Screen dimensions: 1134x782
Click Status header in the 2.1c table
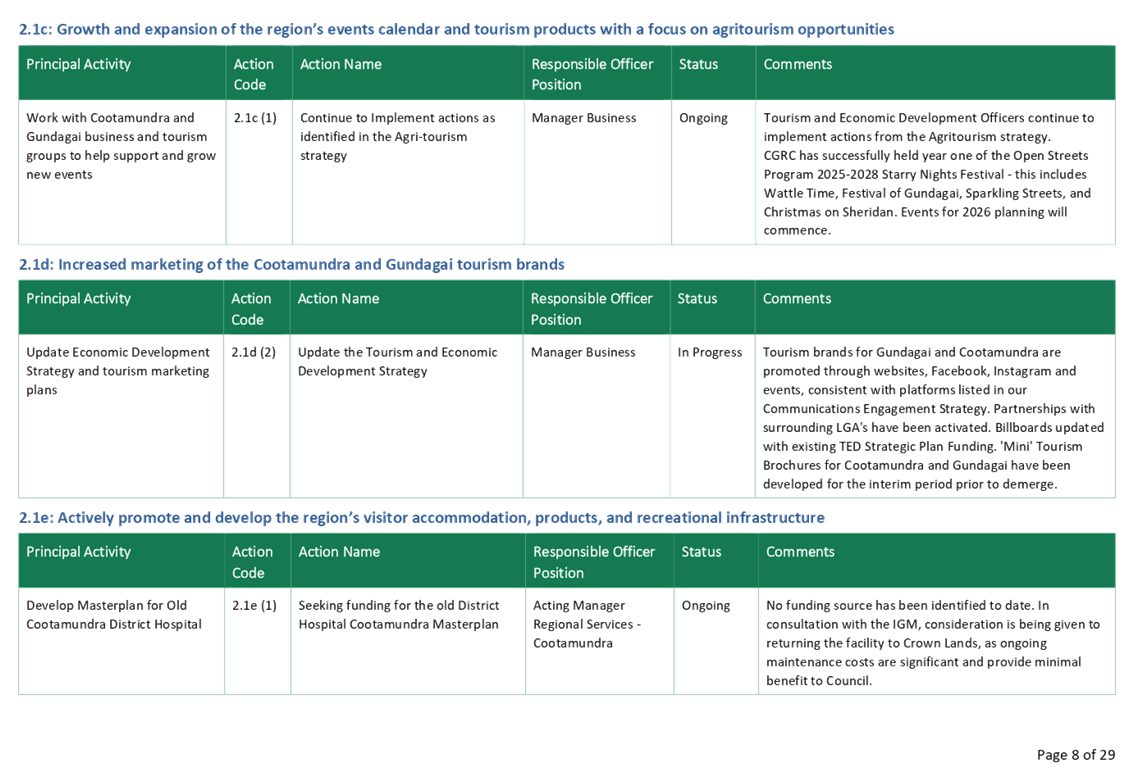pyautogui.click(x=699, y=64)
